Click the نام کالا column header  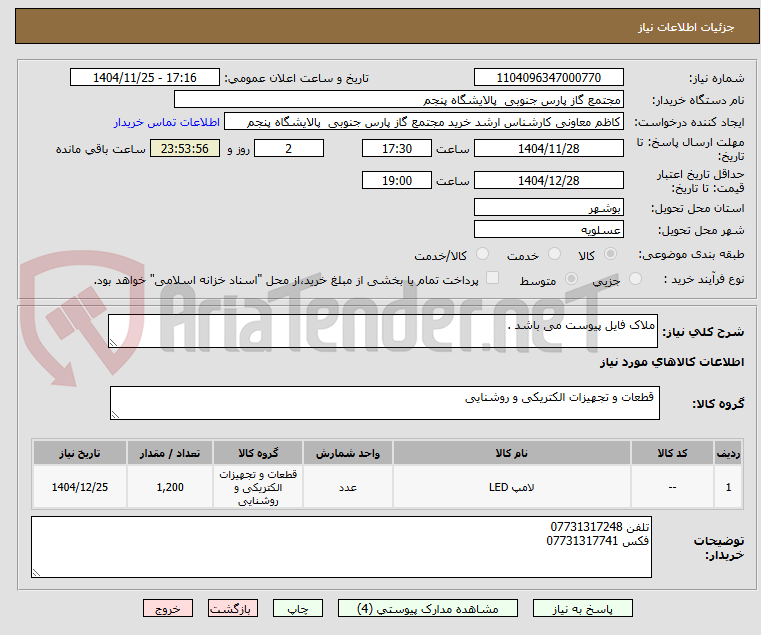point(512,453)
